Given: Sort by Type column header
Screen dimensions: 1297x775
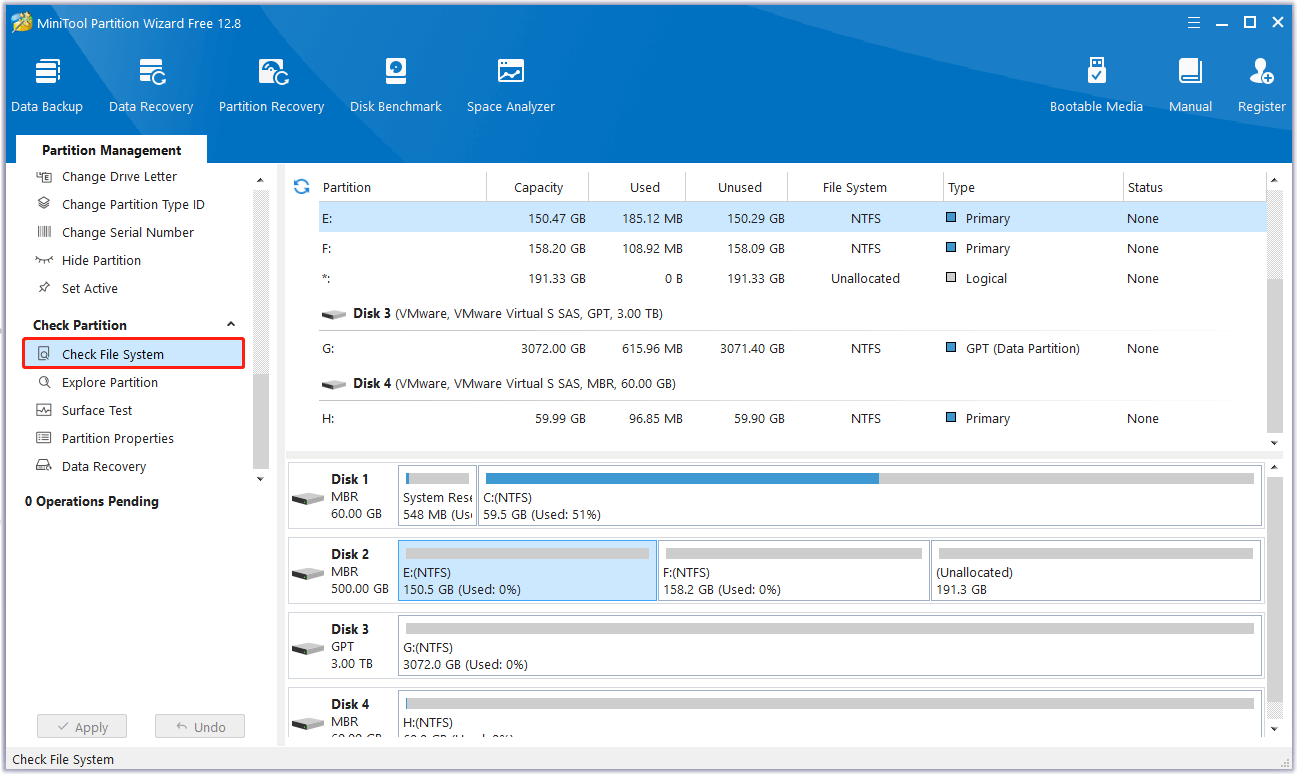Looking at the screenshot, I should tap(962, 188).
